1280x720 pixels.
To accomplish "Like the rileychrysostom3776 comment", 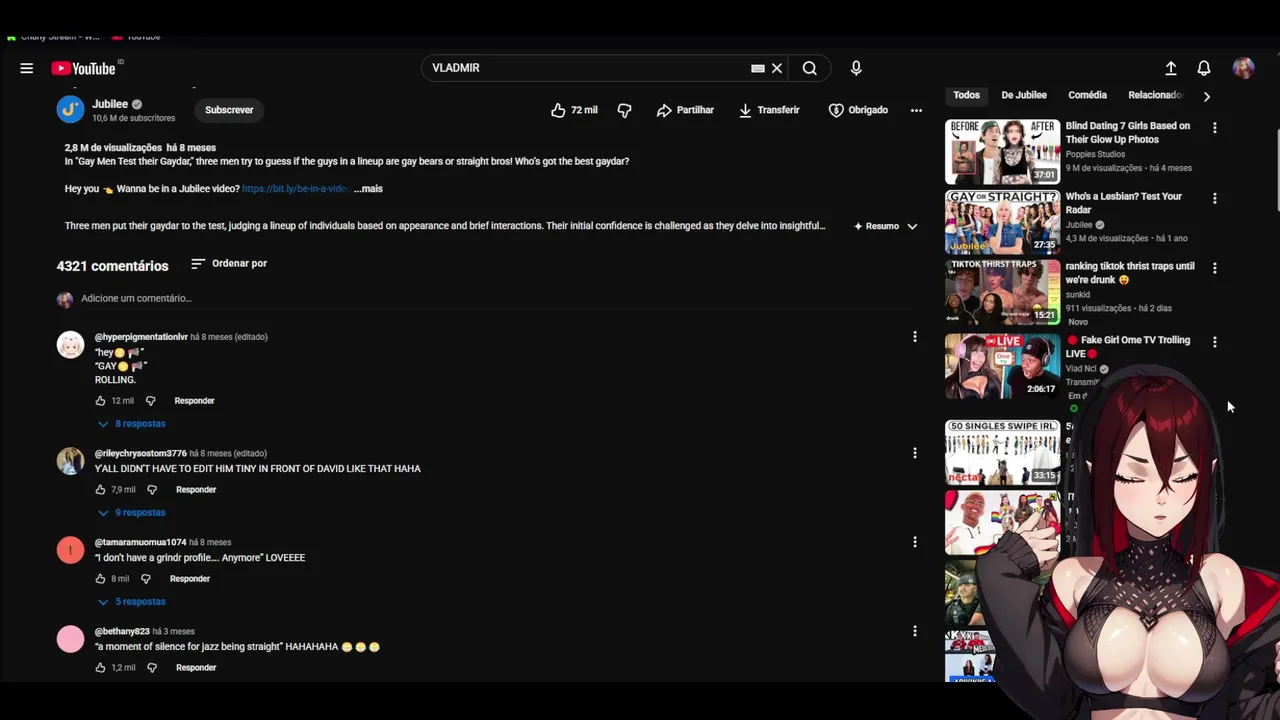I will pyautogui.click(x=100, y=490).
